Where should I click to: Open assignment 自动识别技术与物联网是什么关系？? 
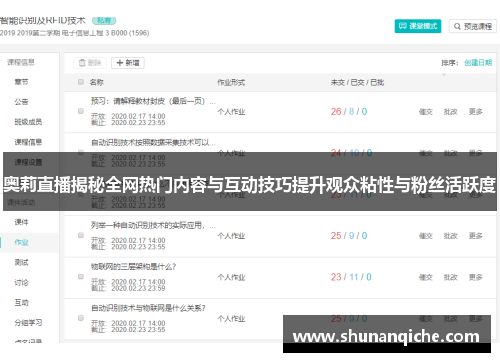[x=148, y=308]
